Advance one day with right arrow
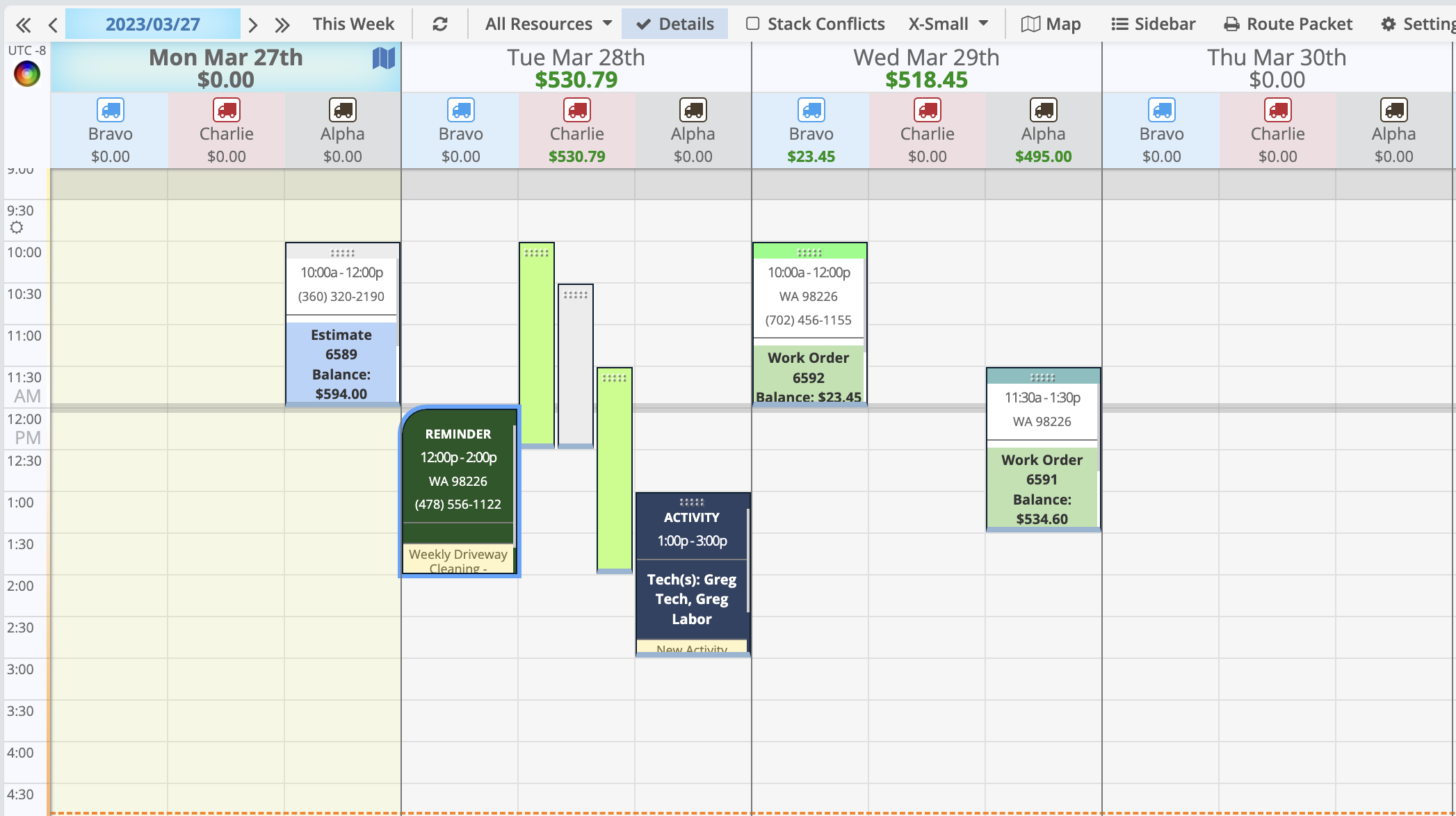Image resolution: width=1456 pixels, height=816 pixels. pos(253,26)
